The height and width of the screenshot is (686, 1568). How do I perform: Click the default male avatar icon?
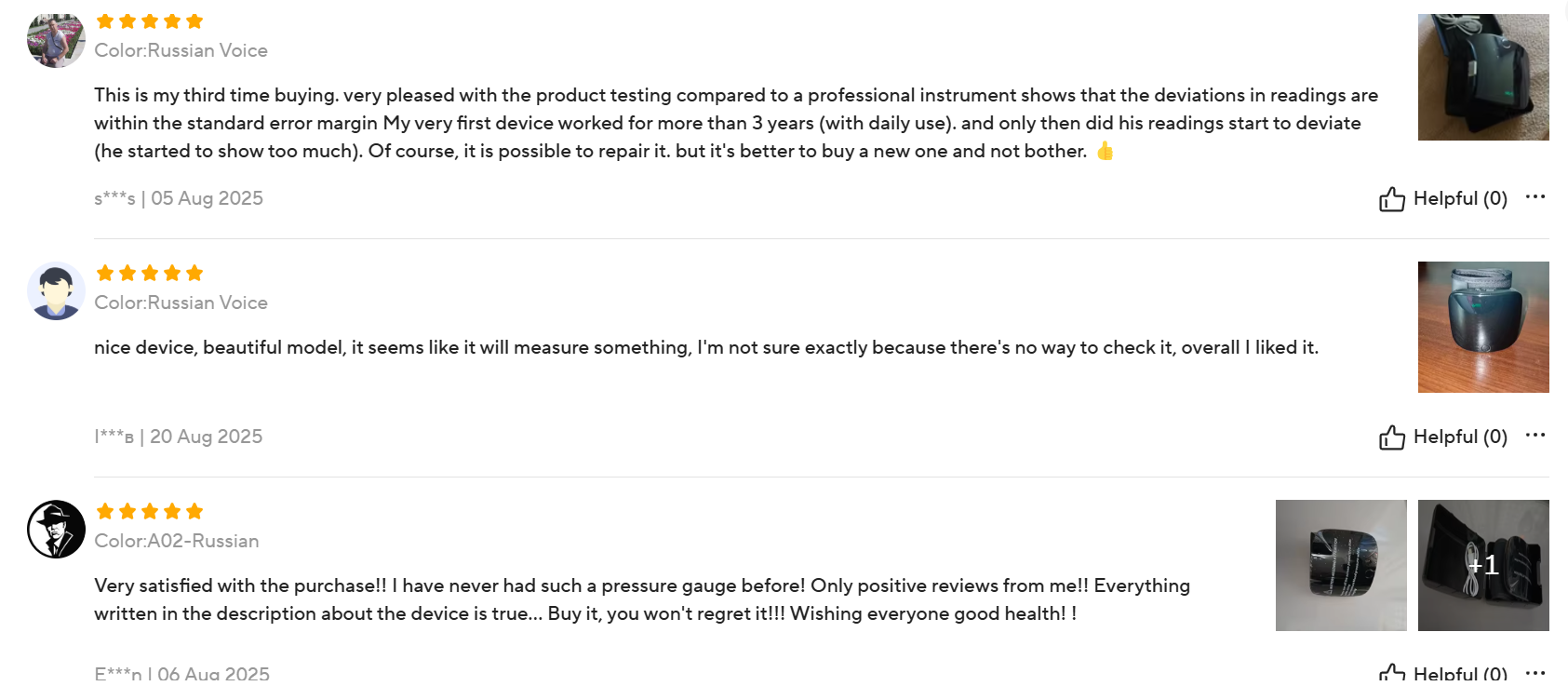click(56, 291)
